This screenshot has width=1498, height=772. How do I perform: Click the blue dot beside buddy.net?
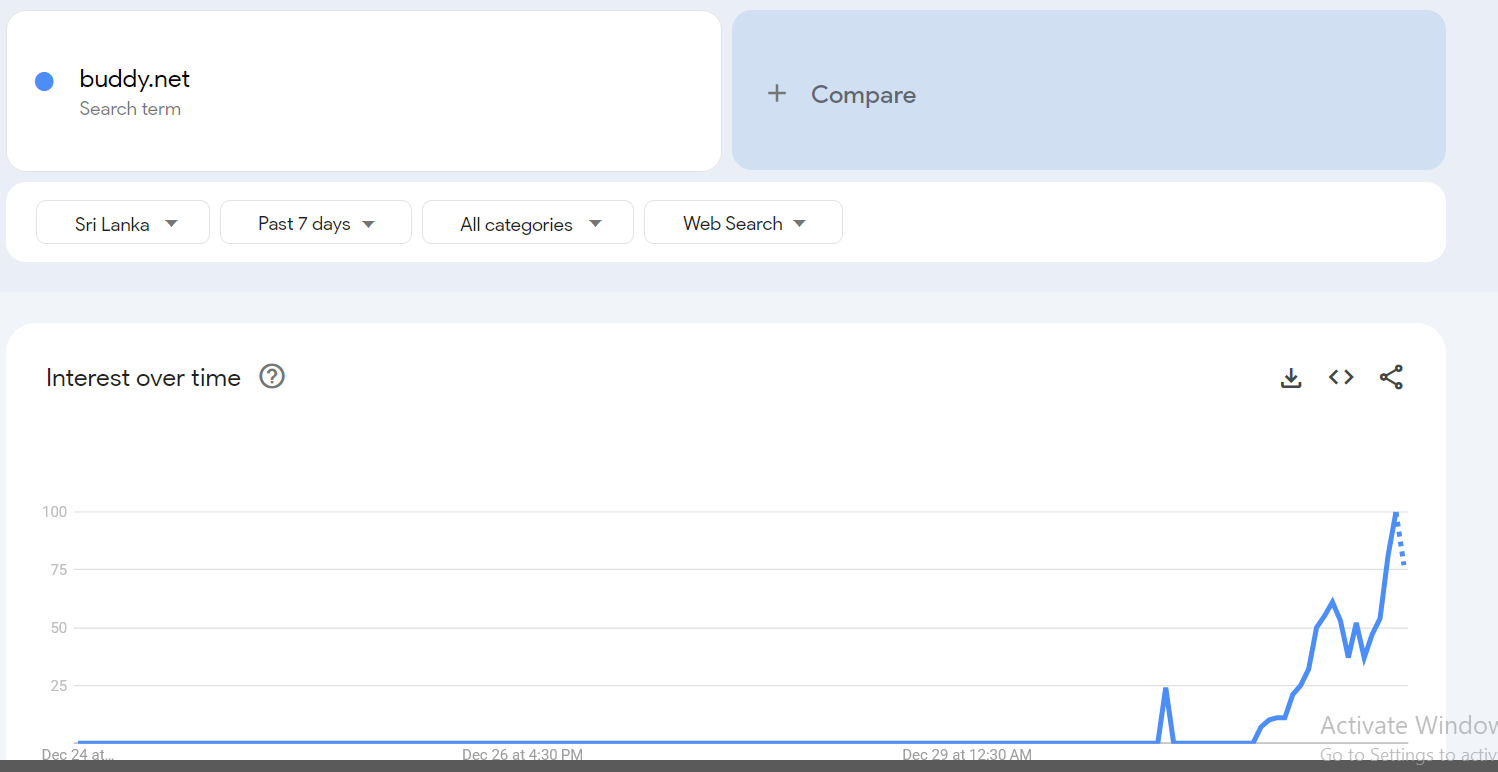(44, 82)
